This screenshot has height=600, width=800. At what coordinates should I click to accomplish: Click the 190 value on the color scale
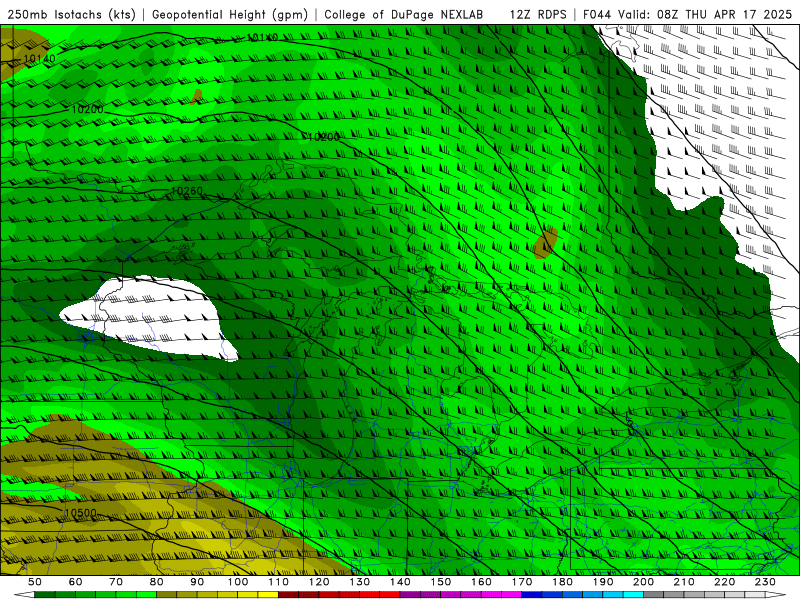point(603,582)
